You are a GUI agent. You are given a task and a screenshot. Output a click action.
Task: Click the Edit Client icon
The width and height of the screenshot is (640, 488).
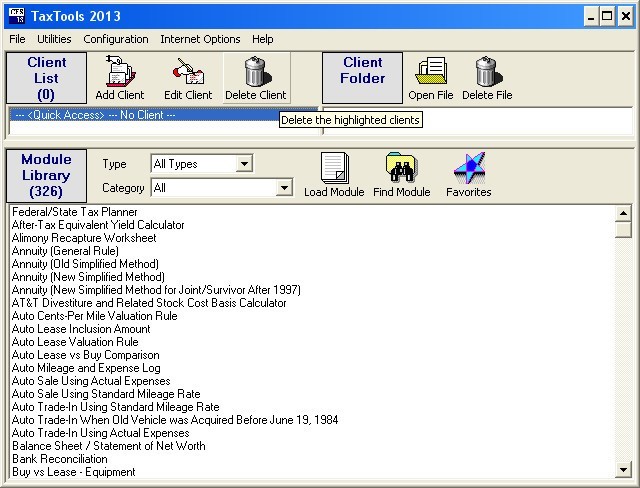pyautogui.click(x=188, y=72)
